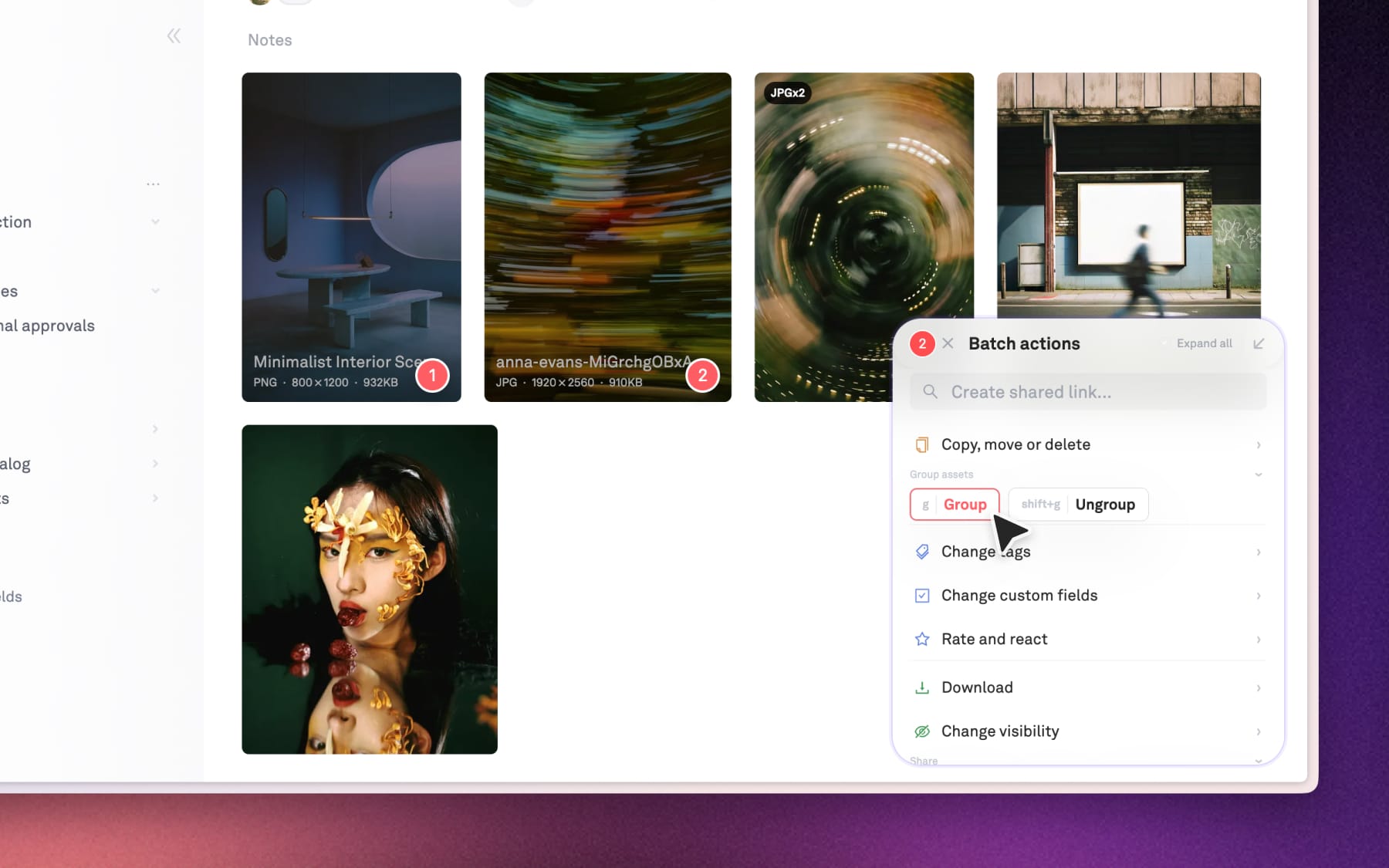Screen dimensions: 1389x868
Task: Open the Change custom fields menu item
Action: coord(1019,596)
